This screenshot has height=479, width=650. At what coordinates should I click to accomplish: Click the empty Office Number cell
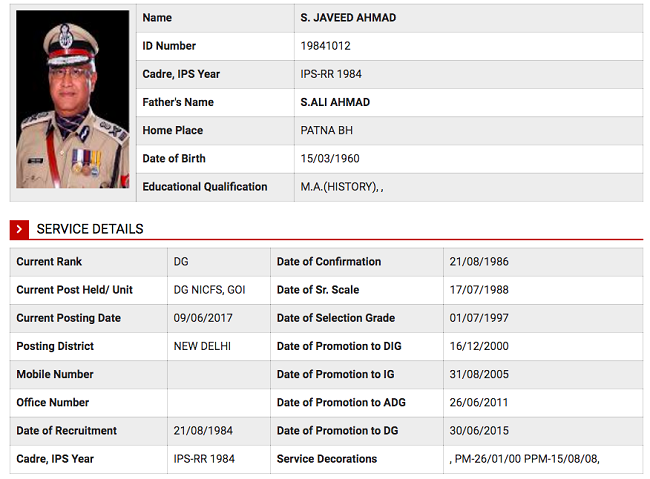click(x=219, y=403)
